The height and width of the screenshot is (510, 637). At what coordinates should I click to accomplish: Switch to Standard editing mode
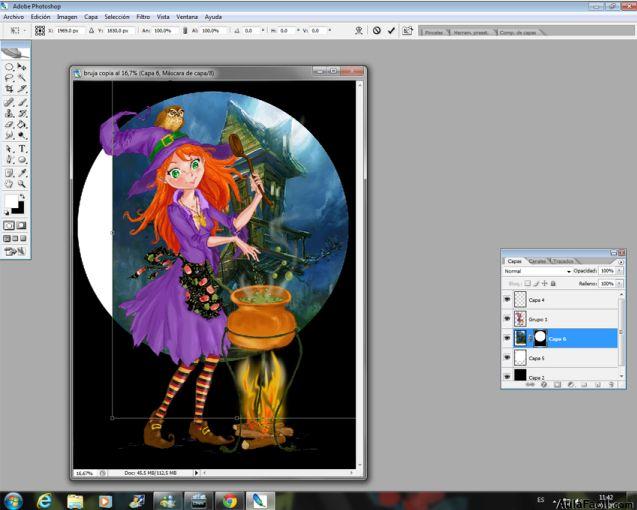pos(9,226)
